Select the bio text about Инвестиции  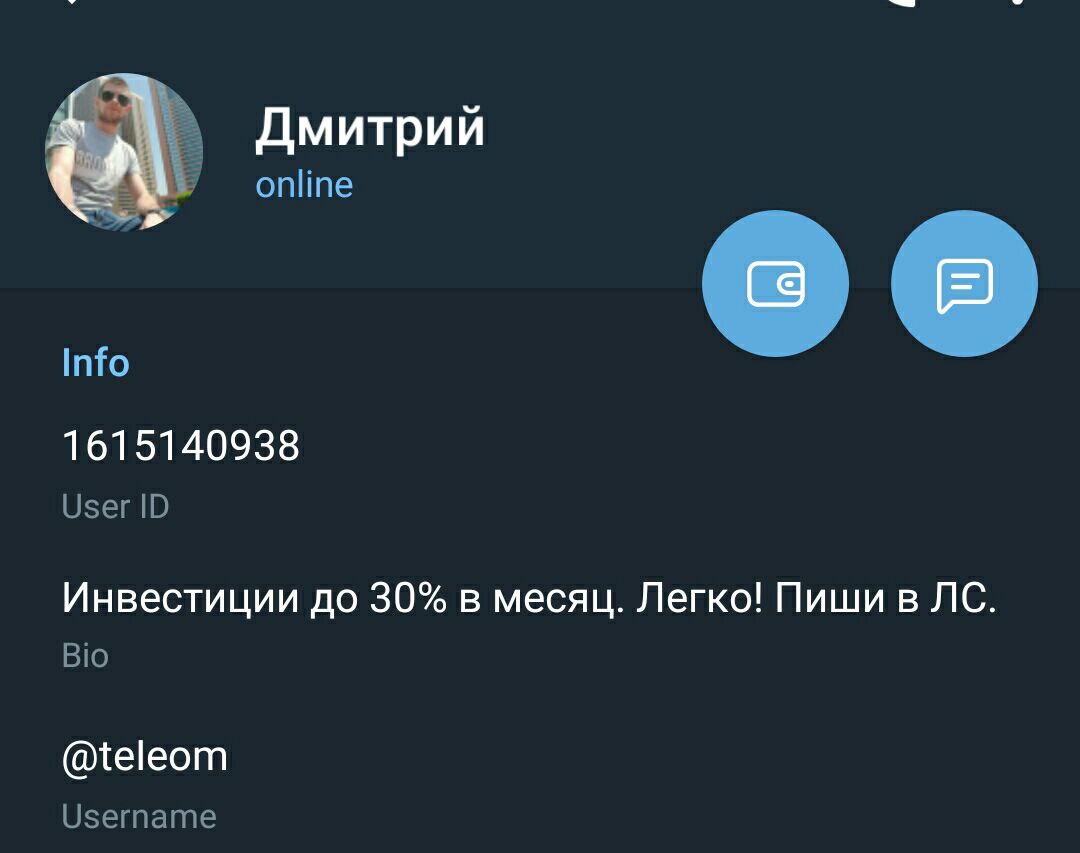tap(529, 598)
